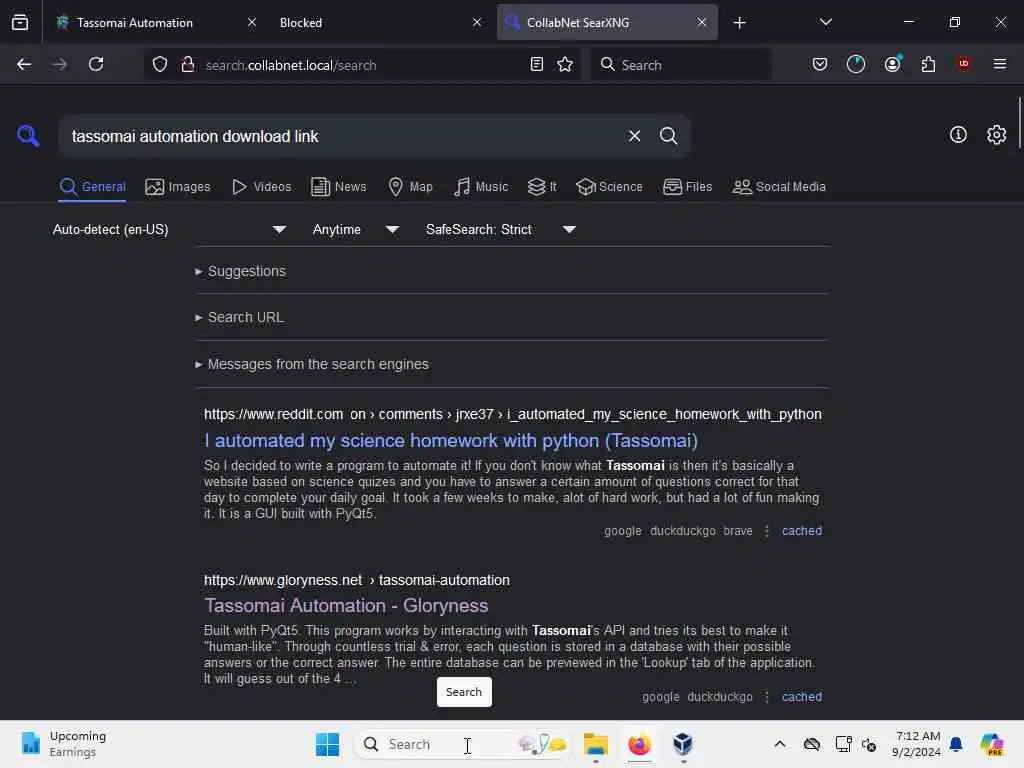Open the SearXNG about info icon
1024x768 pixels.
tap(958, 135)
